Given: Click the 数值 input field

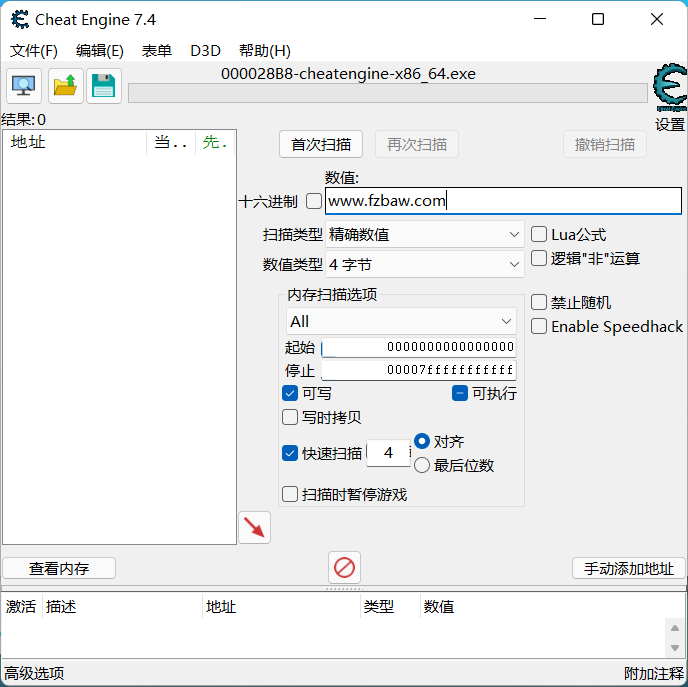Looking at the screenshot, I should 503,201.
